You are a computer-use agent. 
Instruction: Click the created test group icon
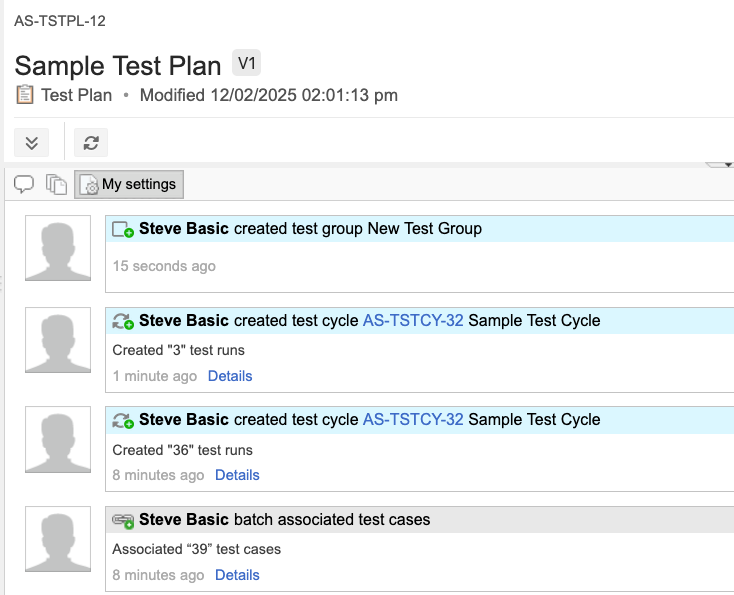(x=123, y=229)
